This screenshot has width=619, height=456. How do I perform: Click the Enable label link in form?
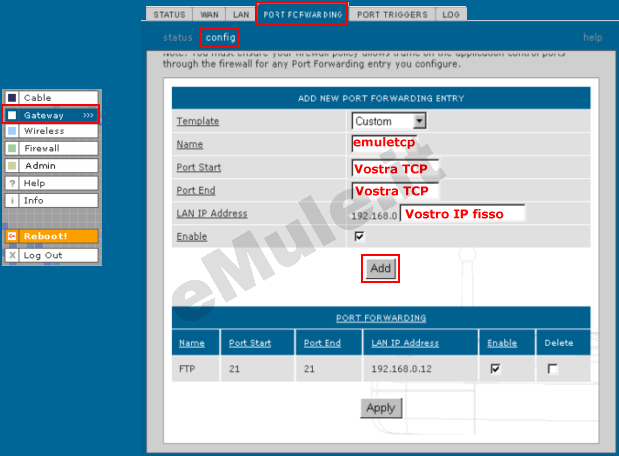point(192,236)
